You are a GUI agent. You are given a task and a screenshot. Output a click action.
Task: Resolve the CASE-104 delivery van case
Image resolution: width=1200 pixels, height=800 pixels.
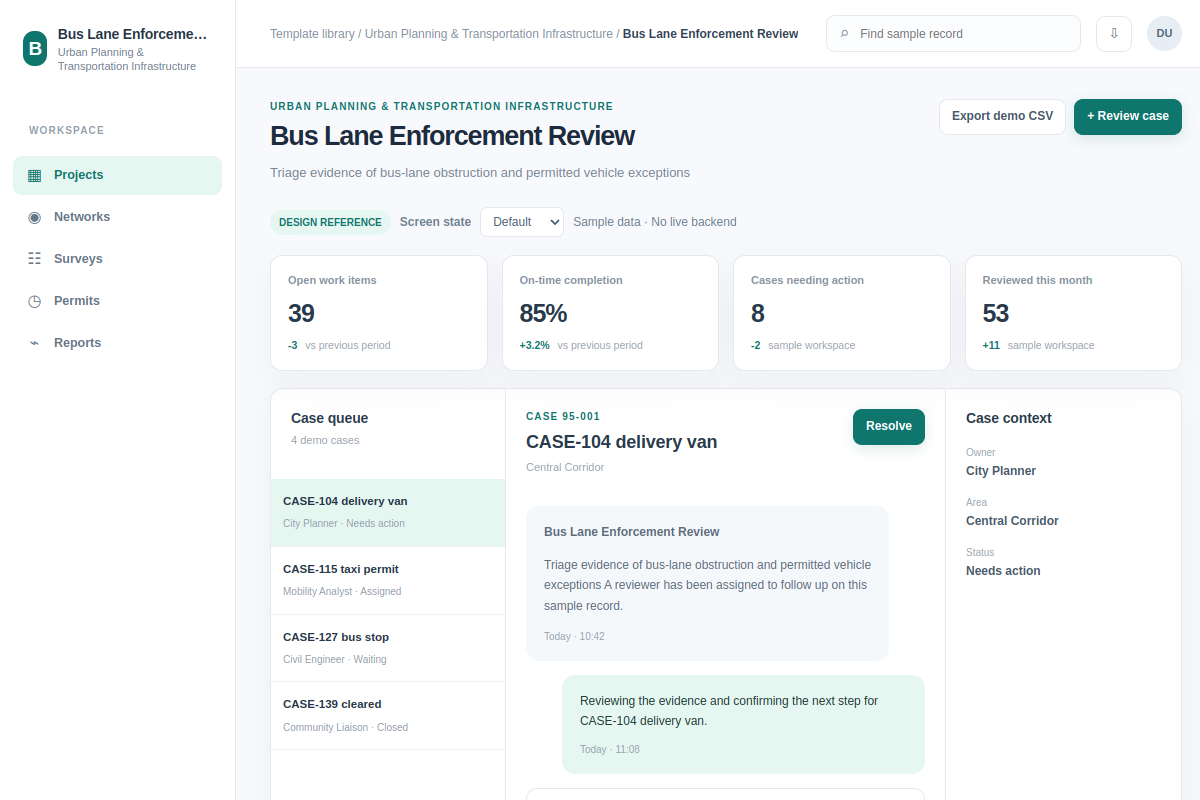click(889, 427)
